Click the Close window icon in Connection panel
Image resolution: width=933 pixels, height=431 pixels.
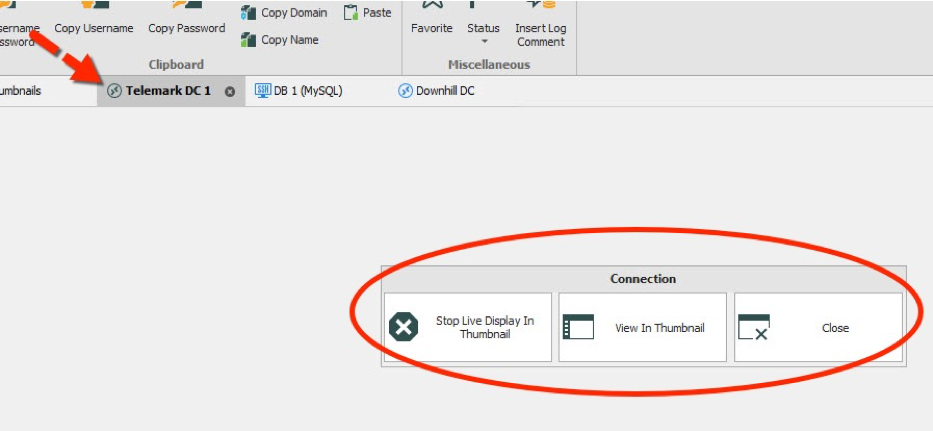(753, 327)
